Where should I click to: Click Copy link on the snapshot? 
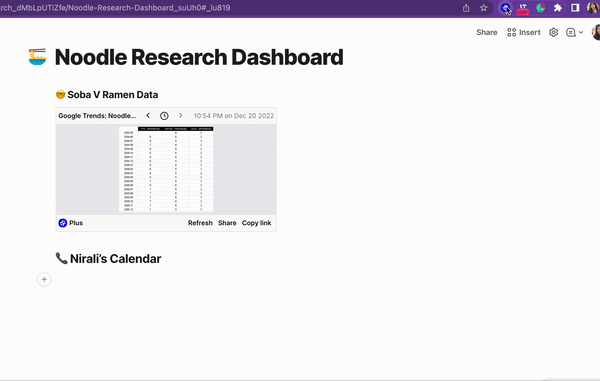(x=256, y=223)
